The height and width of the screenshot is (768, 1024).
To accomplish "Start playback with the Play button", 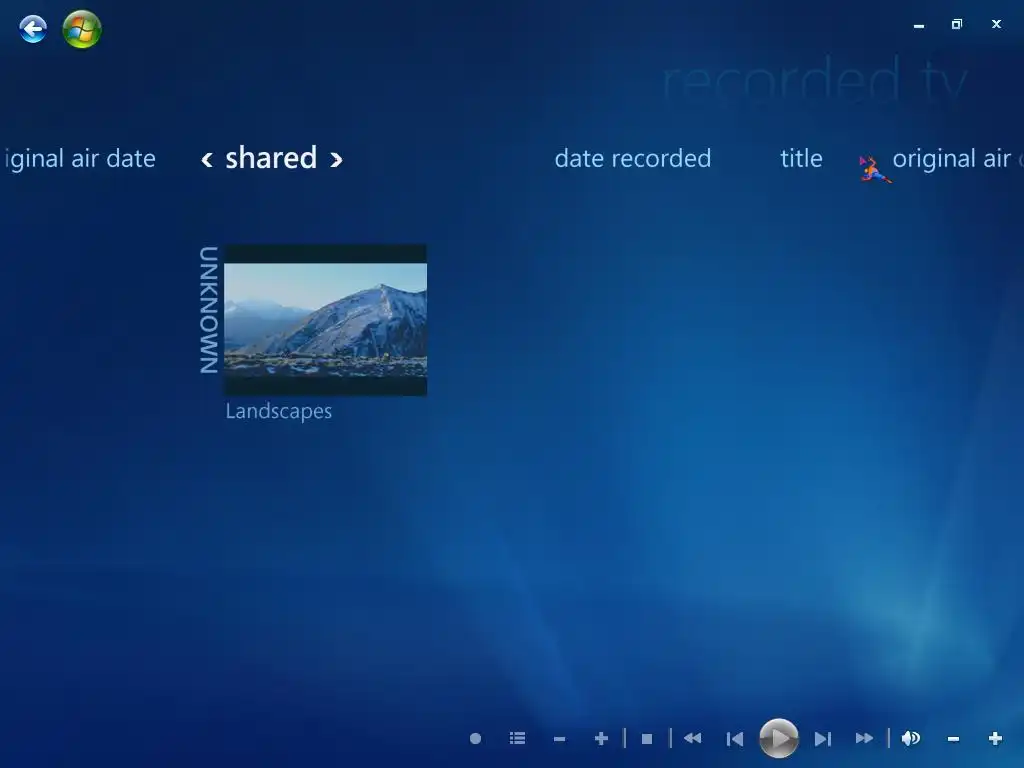I will (778, 739).
